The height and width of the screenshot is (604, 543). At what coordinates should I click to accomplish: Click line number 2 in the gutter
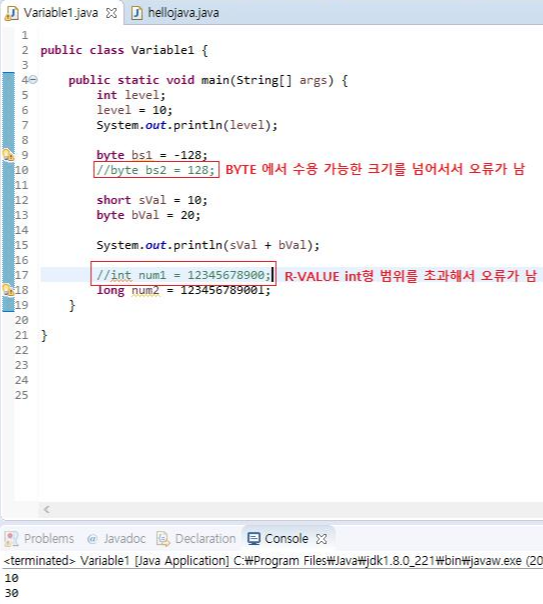pos(25,50)
